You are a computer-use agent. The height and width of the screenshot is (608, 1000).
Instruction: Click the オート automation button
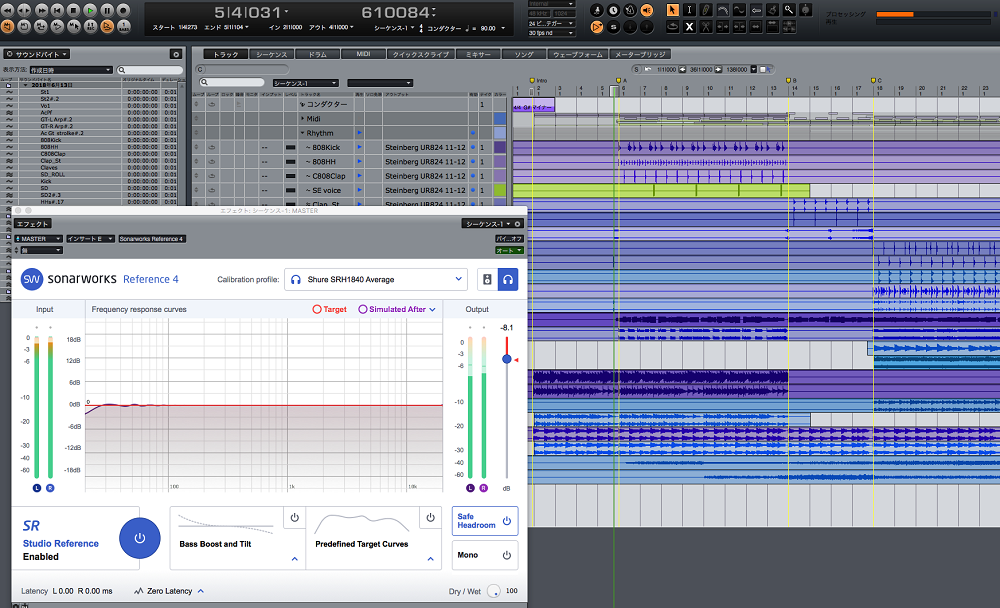tap(509, 250)
